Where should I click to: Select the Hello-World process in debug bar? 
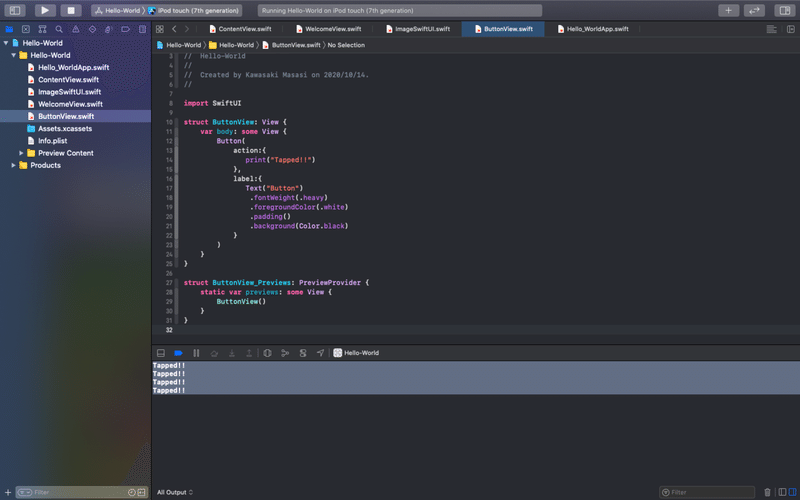click(x=356, y=353)
